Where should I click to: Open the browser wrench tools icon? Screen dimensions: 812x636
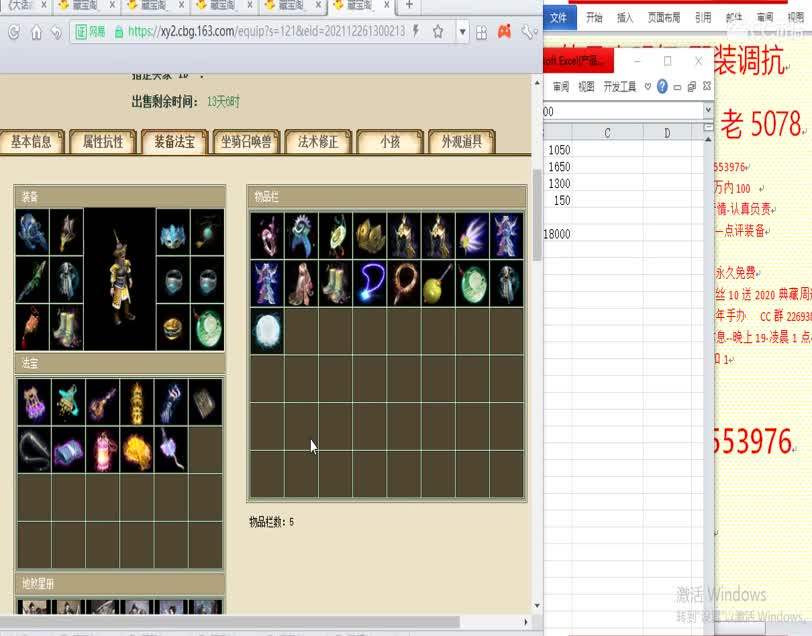coord(527,32)
